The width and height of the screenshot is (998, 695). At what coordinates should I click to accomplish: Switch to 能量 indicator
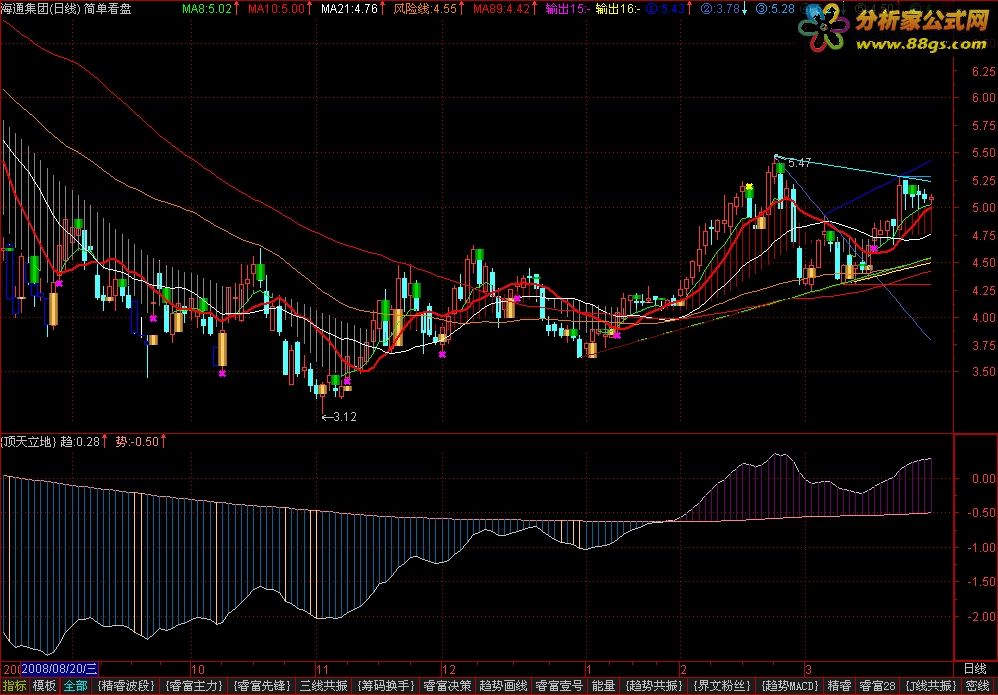click(x=603, y=686)
